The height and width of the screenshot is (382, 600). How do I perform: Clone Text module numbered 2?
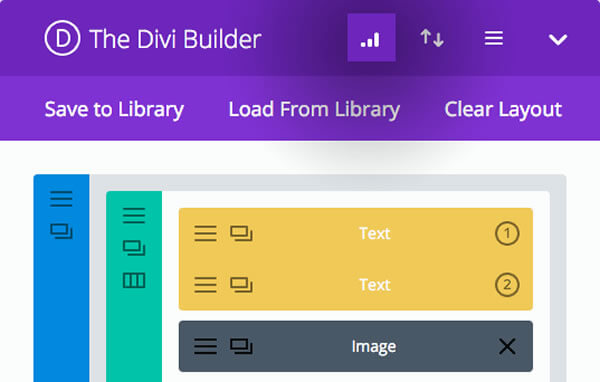click(x=241, y=285)
